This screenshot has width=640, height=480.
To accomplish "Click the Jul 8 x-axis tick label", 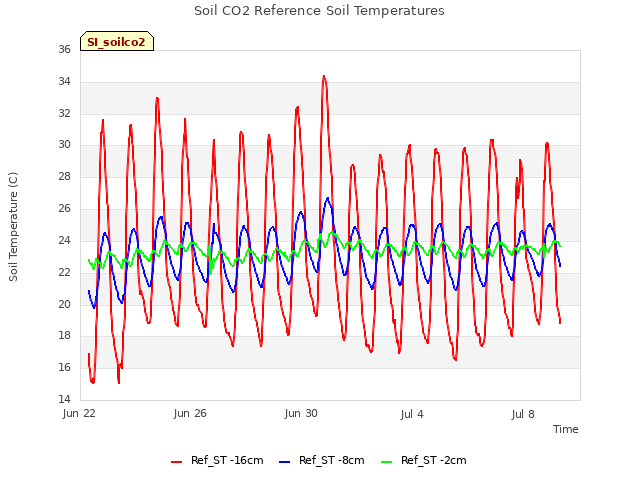I will [x=523, y=414].
